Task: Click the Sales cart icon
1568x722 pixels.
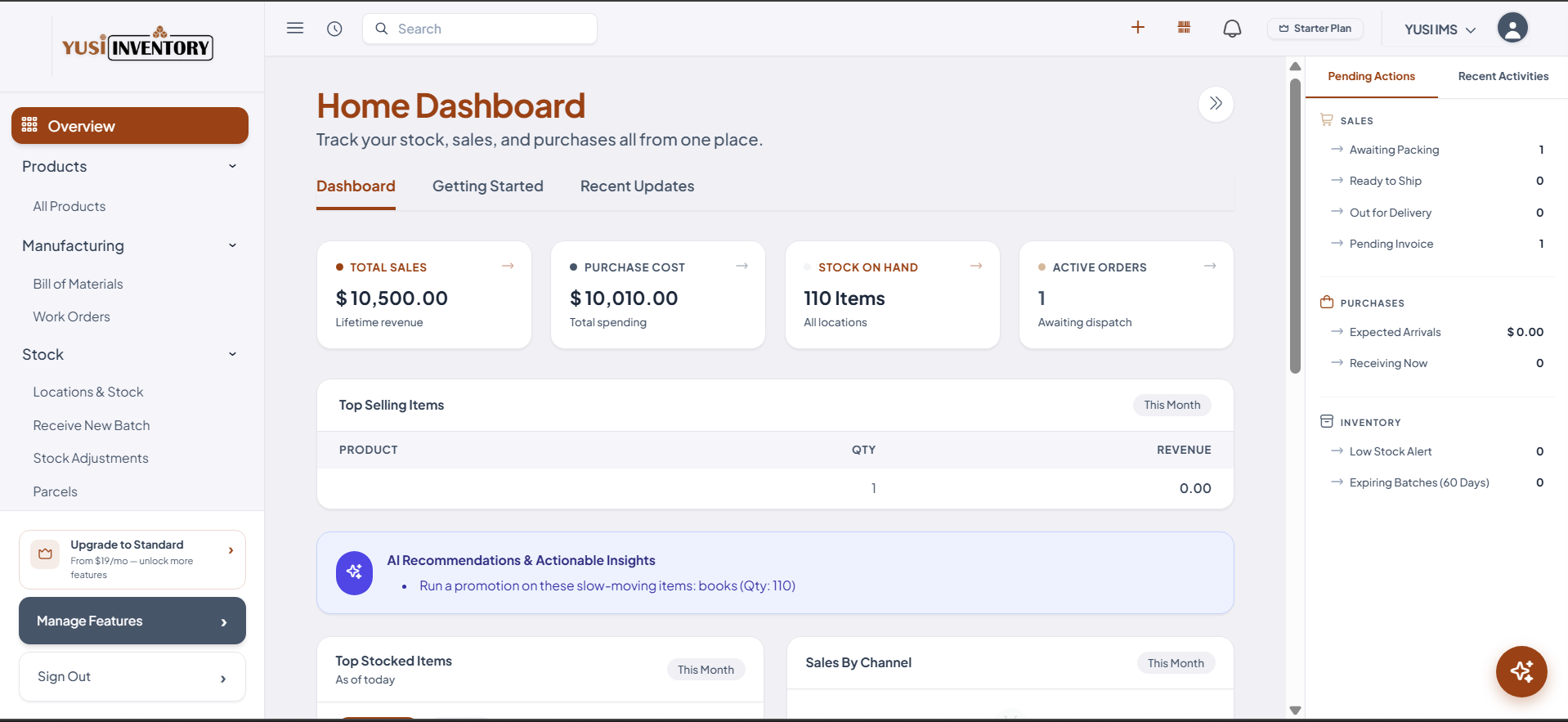Action: [x=1326, y=119]
